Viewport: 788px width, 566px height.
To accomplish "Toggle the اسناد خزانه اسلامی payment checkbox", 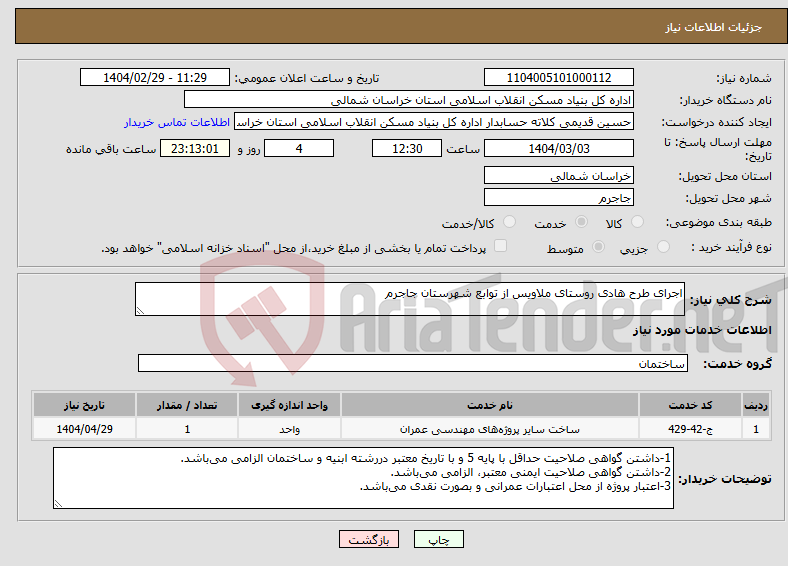I will [501, 245].
